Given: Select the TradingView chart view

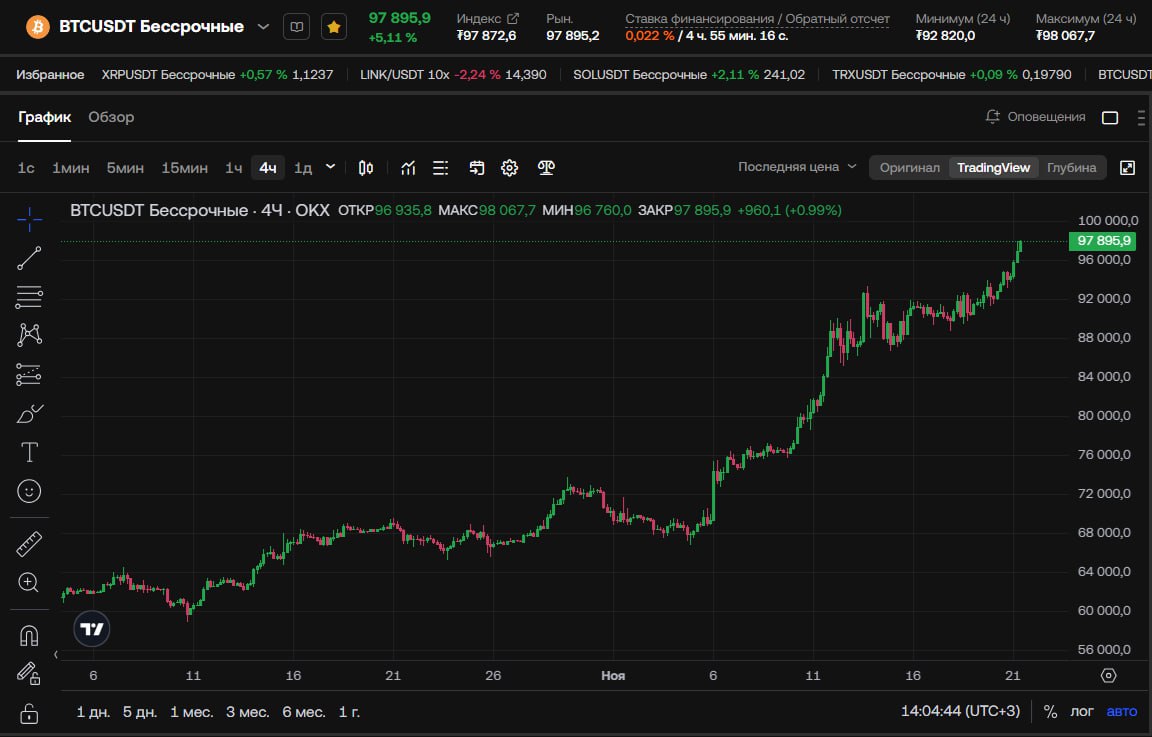Looking at the screenshot, I should coord(993,168).
